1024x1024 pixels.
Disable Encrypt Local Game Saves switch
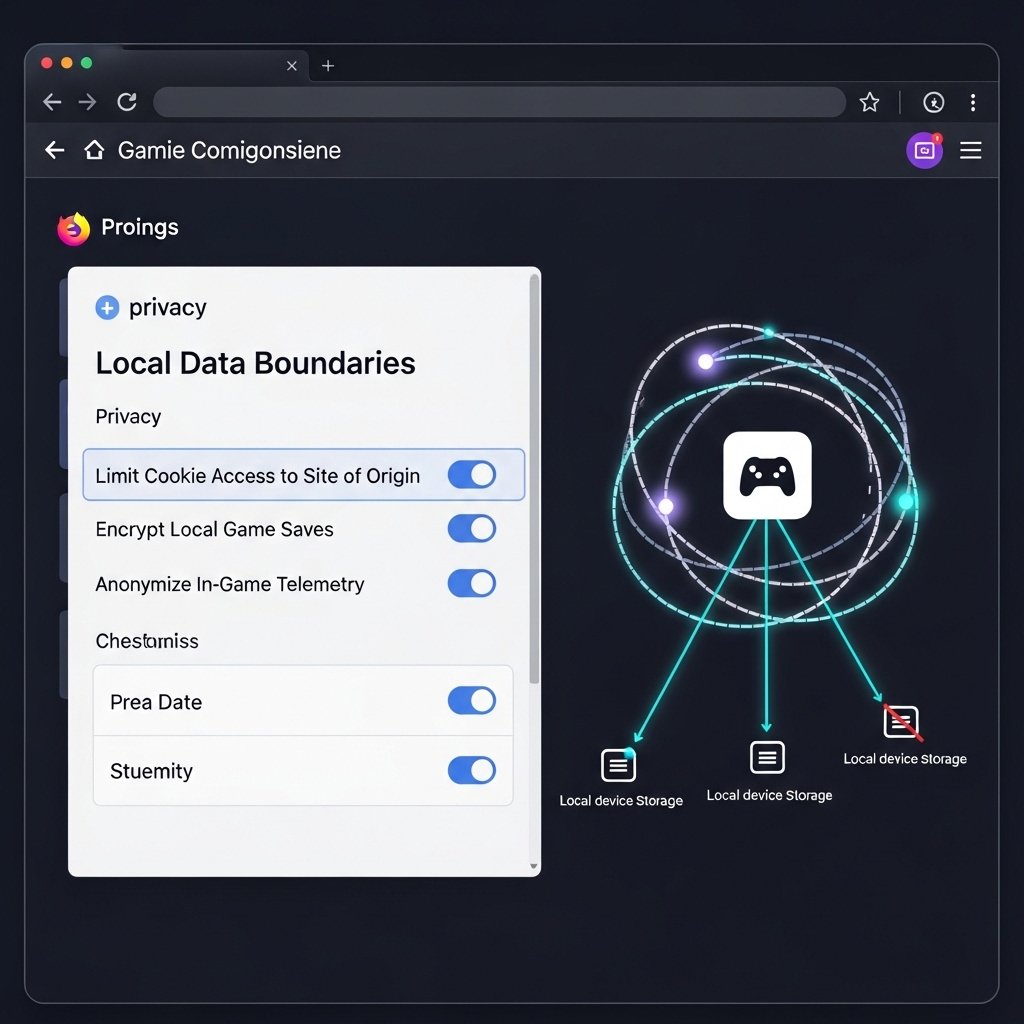471,529
